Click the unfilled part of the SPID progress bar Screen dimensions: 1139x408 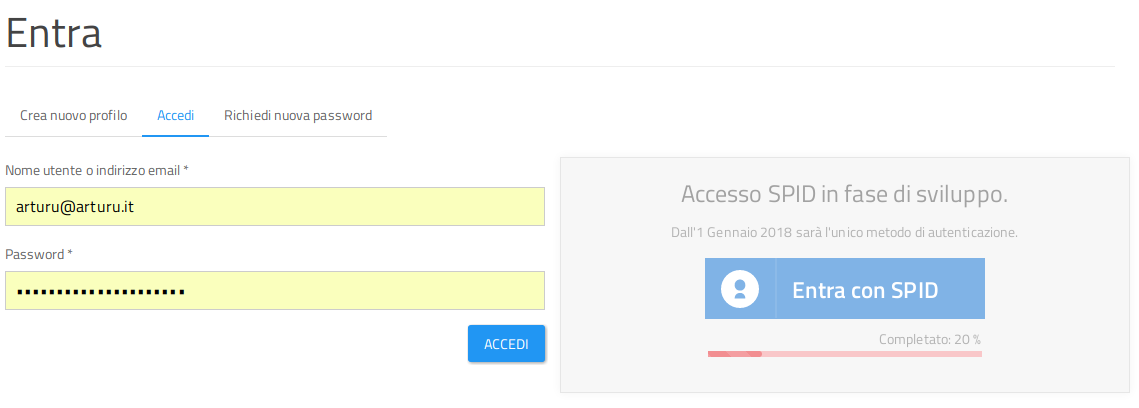coord(870,353)
